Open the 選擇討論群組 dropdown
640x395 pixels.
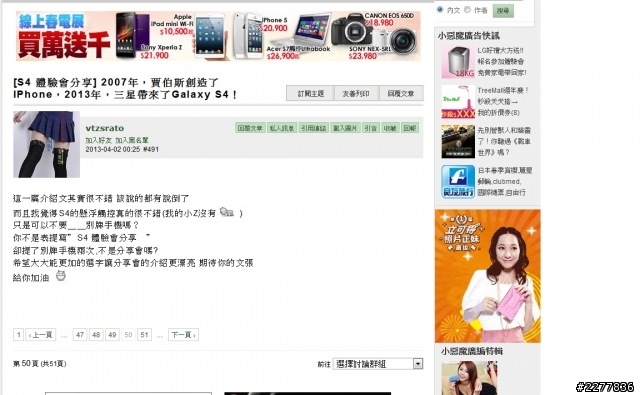(378, 364)
